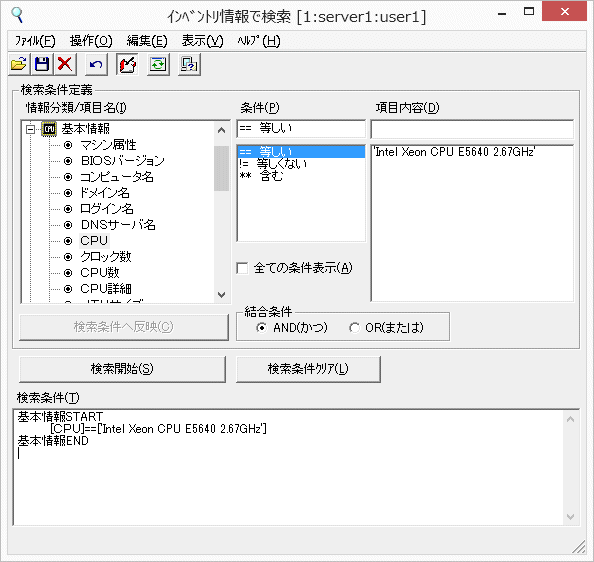Collapse the 基本情報 tree node
The width and height of the screenshot is (594, 562).
30,130
